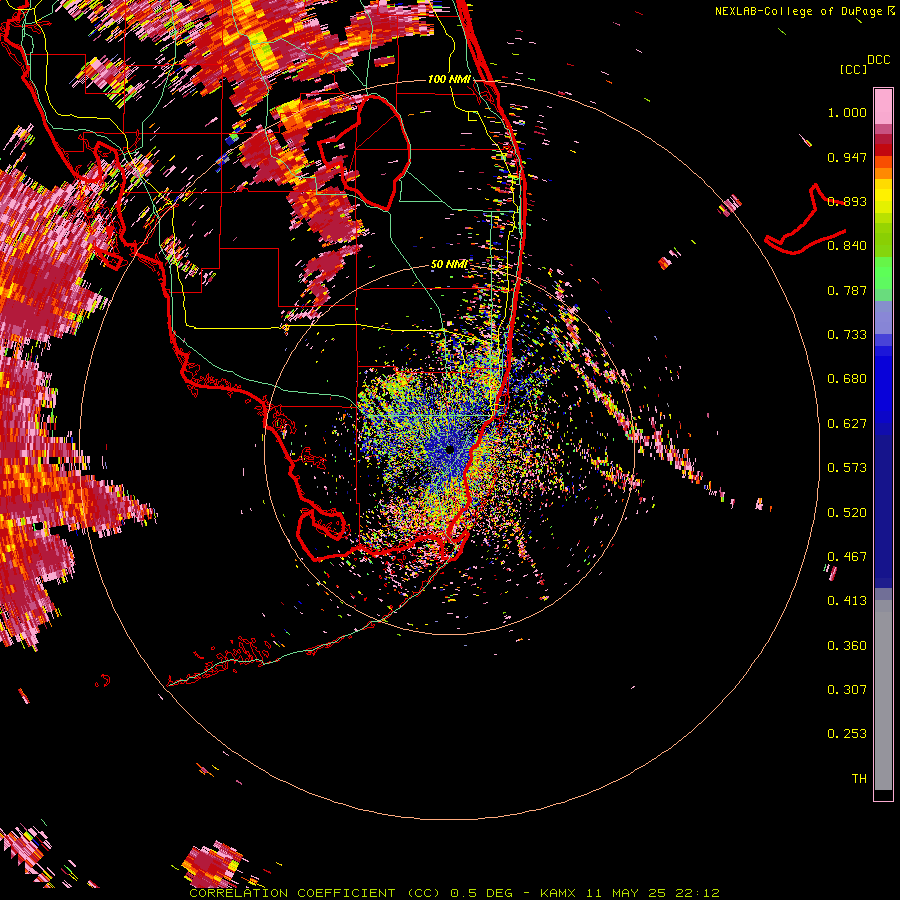Image resolution: width=900 pixels, height=900 pixels.
Task: Click the color scale value 0.360
Action: coord(847,646)
